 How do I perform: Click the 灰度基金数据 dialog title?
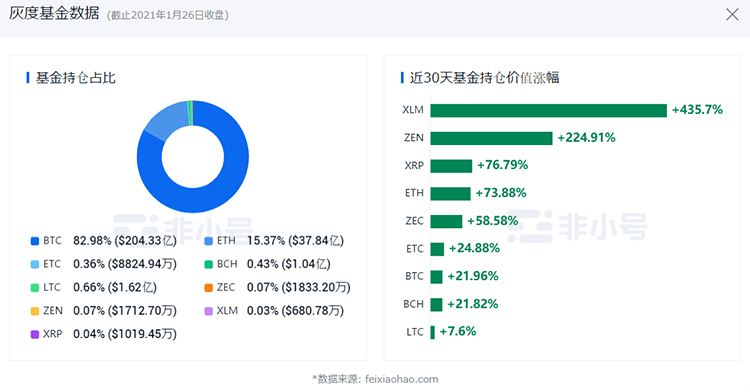(x=54, y=13)
